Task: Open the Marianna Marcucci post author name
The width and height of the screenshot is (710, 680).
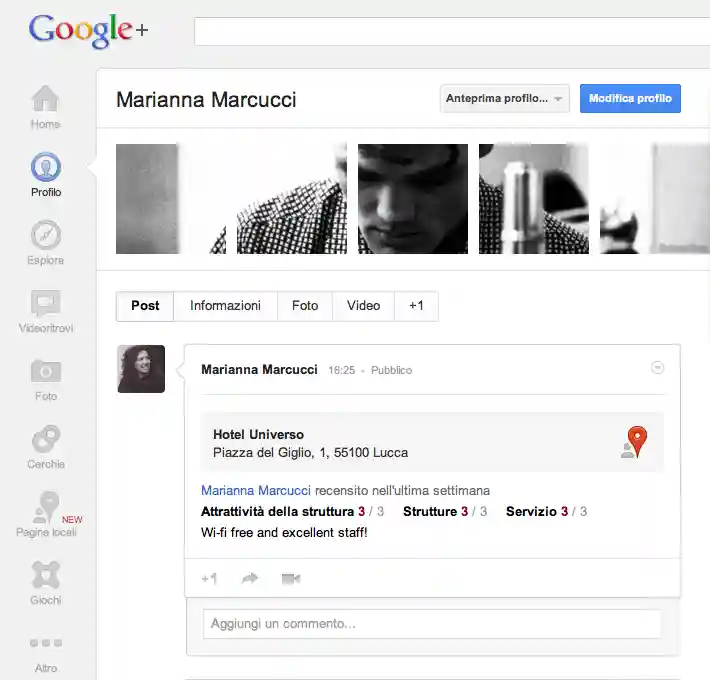Action: click(x=259, y=370)
